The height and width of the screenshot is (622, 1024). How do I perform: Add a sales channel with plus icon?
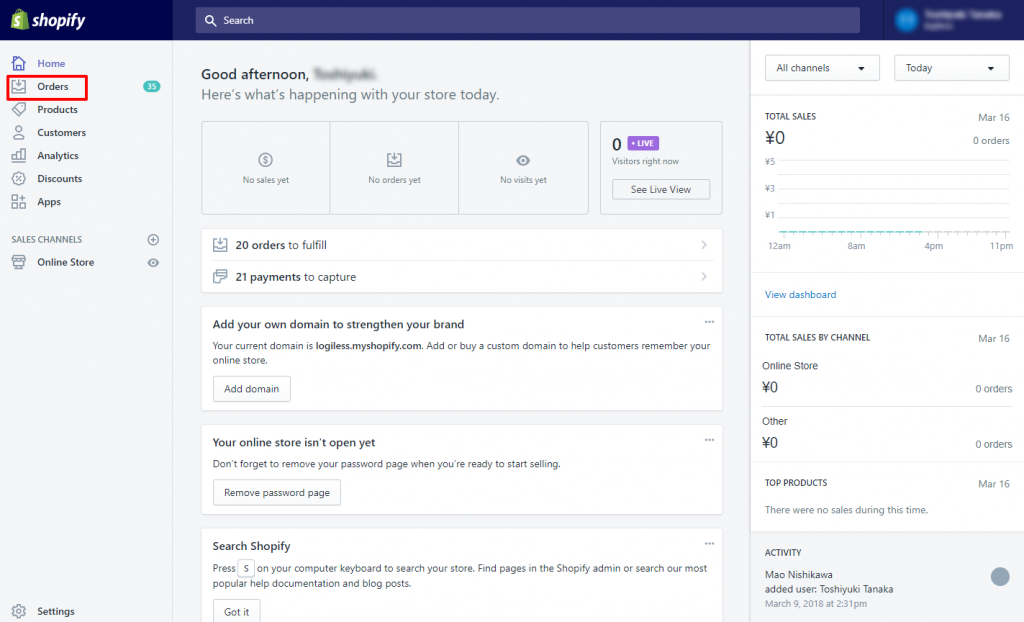tap(153, 240)
